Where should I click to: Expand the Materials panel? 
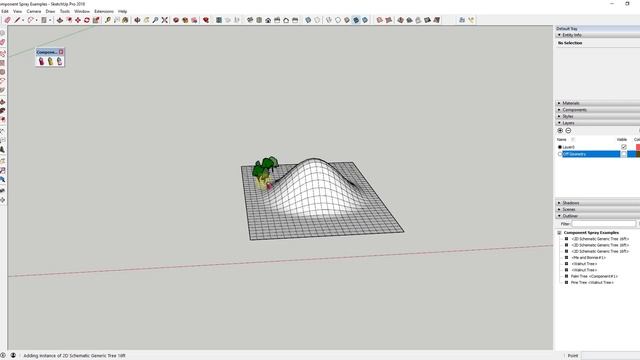click(x=559, y=103)
